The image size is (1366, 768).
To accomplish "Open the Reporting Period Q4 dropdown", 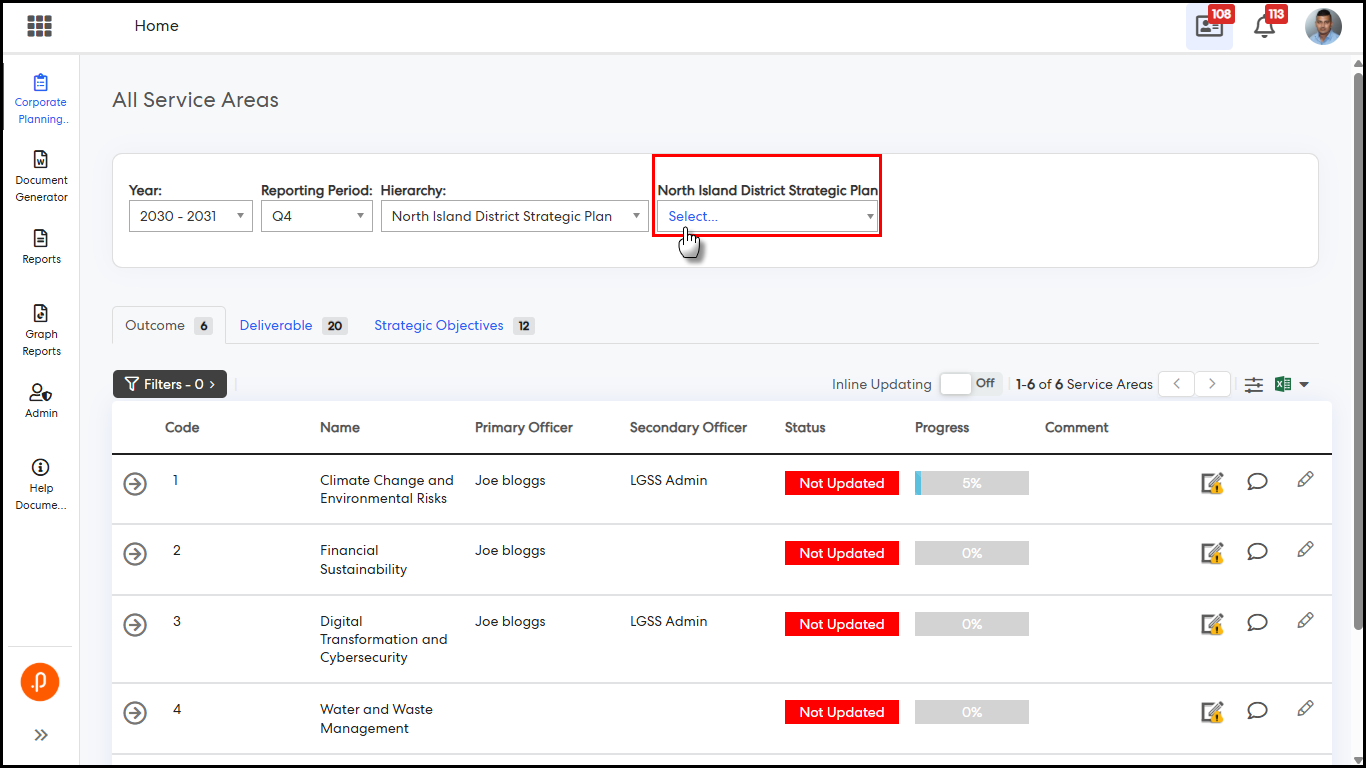I will point(316,216).
